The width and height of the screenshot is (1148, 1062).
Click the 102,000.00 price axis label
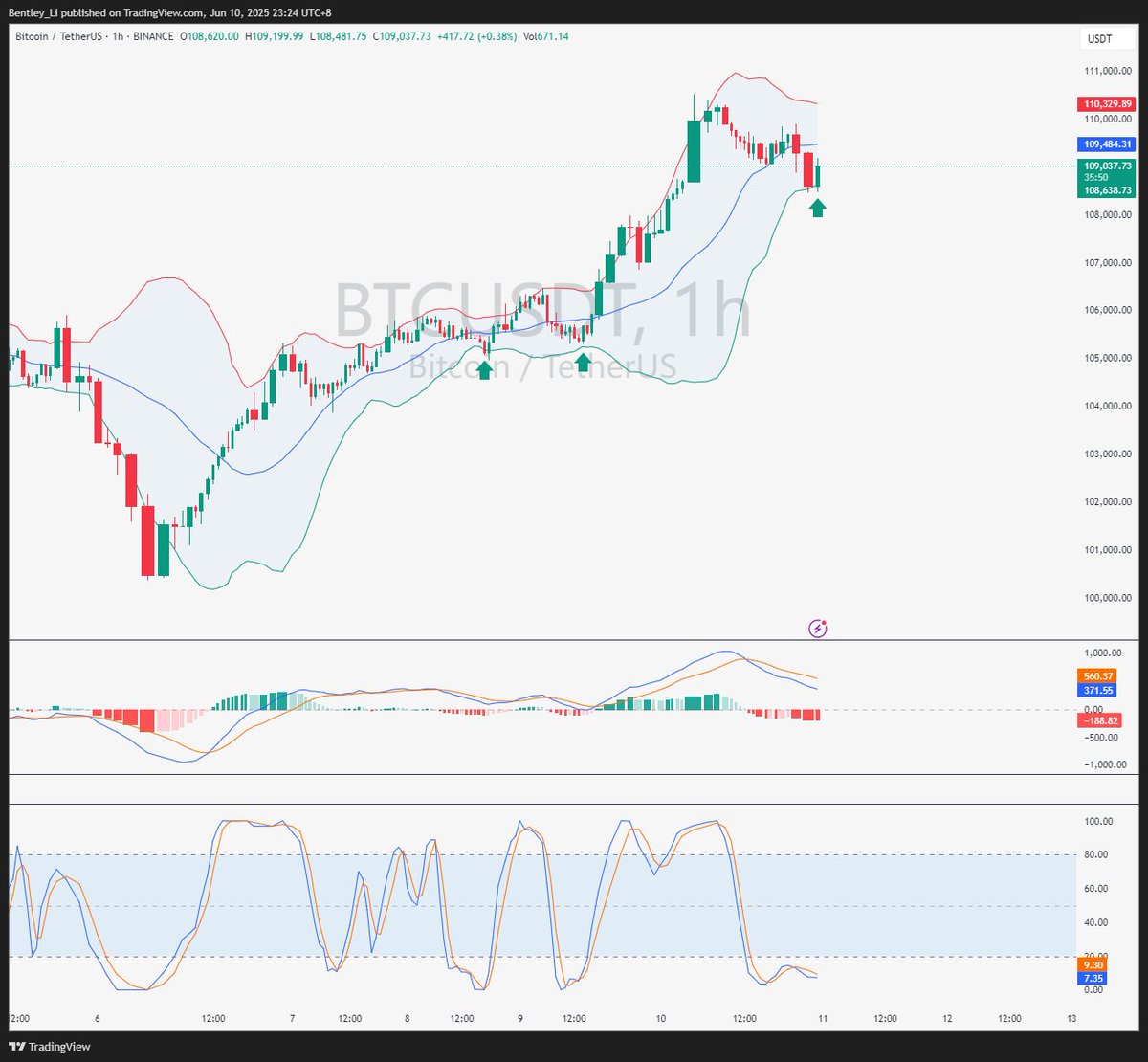1107,502
